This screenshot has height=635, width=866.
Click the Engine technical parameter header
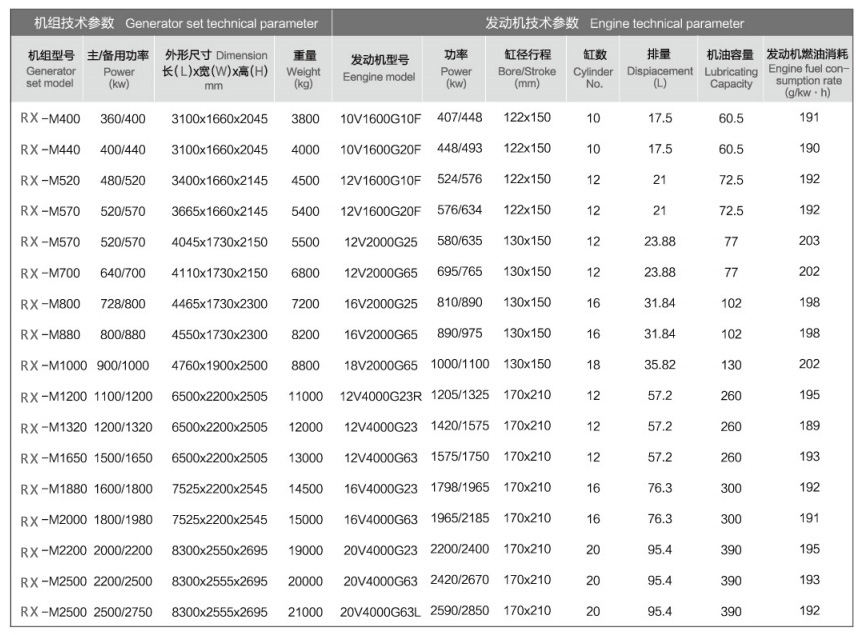tap(594, 23)
